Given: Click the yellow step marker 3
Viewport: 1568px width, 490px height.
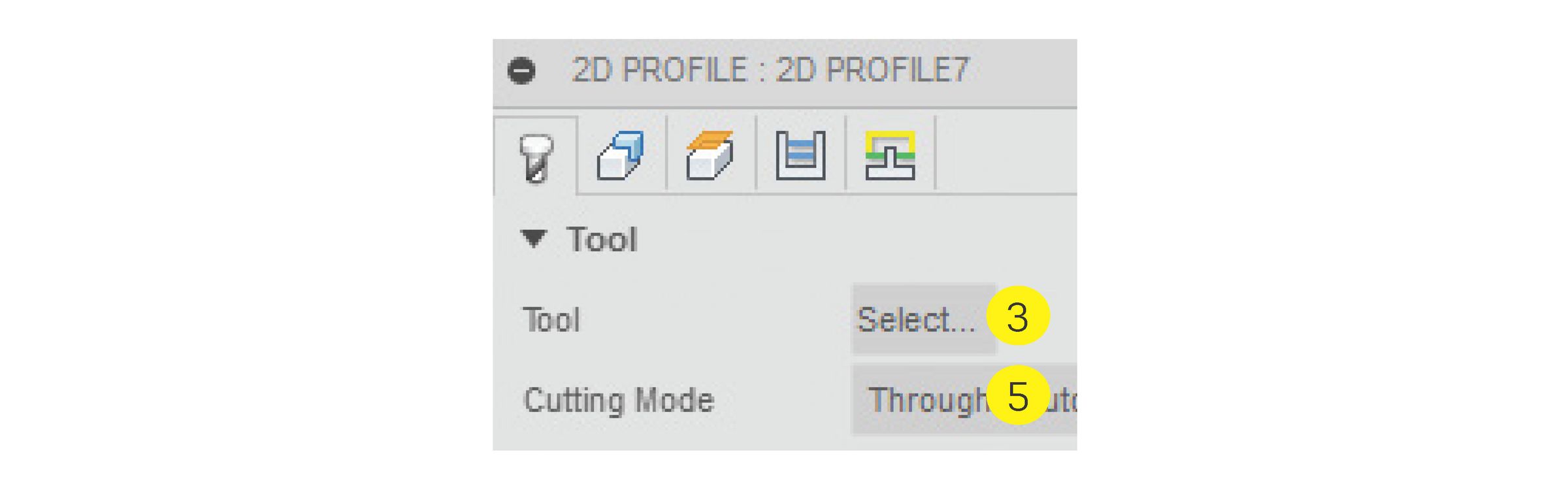Looking at the screenshot, I should [1017, 318].
